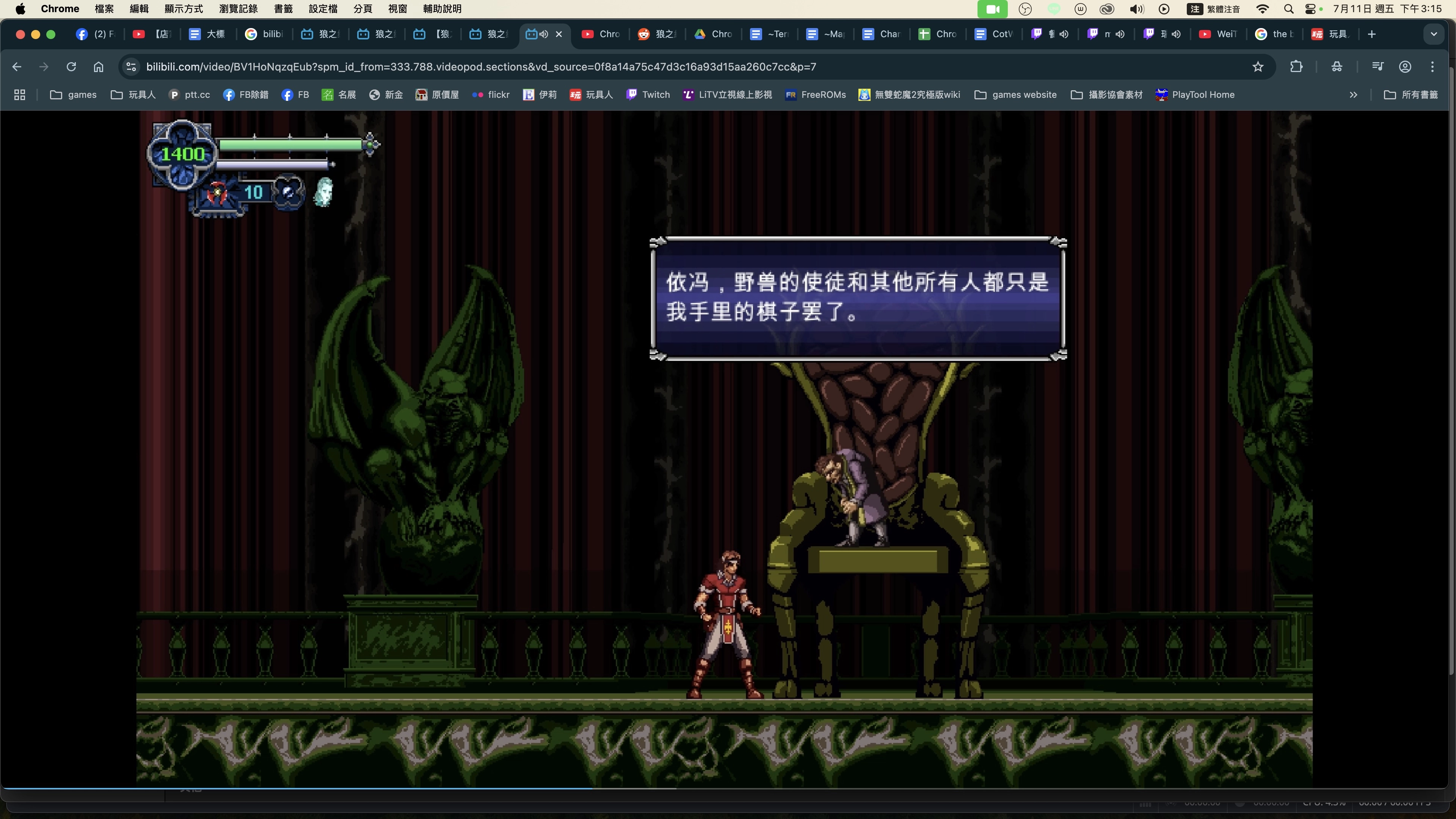Open the 名展 bookmark
Viewport: 1456px width, 819px height.
pyautogui.click(x=339, y=95)
